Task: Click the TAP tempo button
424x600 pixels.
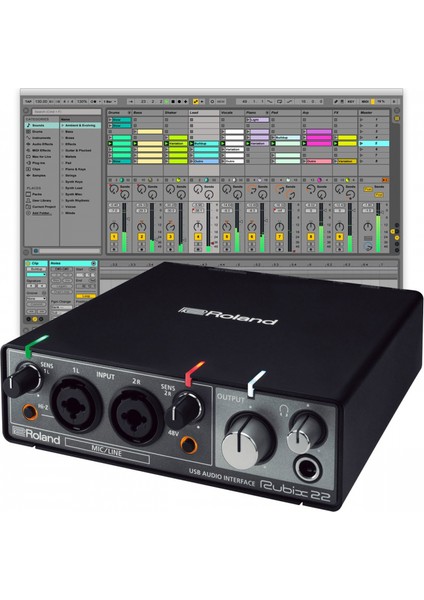Action: 29,102
